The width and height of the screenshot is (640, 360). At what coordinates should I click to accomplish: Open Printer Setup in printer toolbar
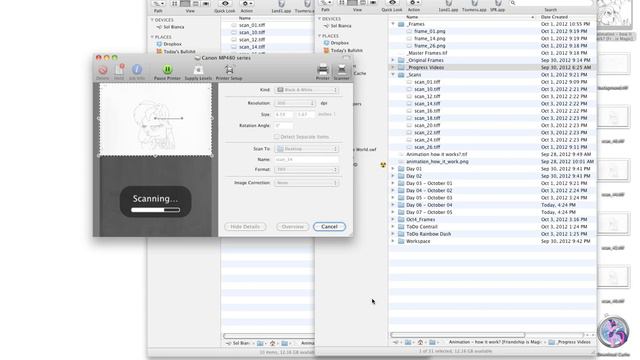tap(229, 72)
